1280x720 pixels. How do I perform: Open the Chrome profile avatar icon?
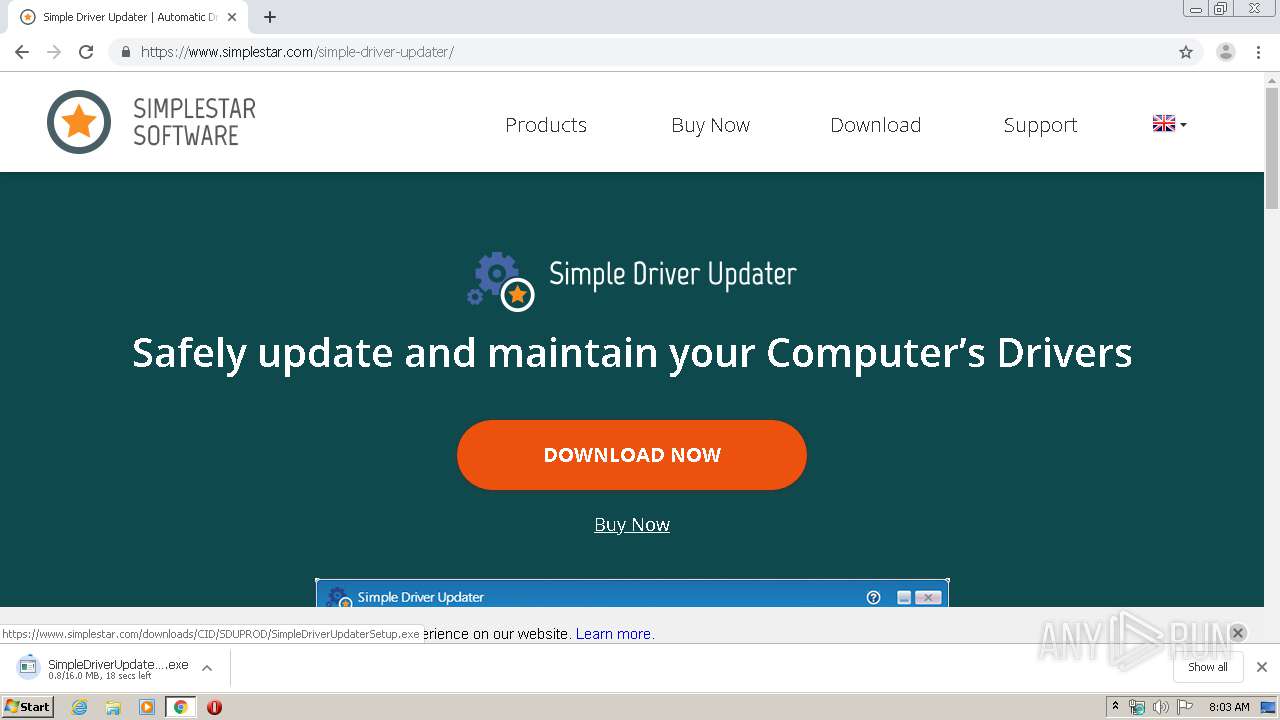pos(1226,52)
